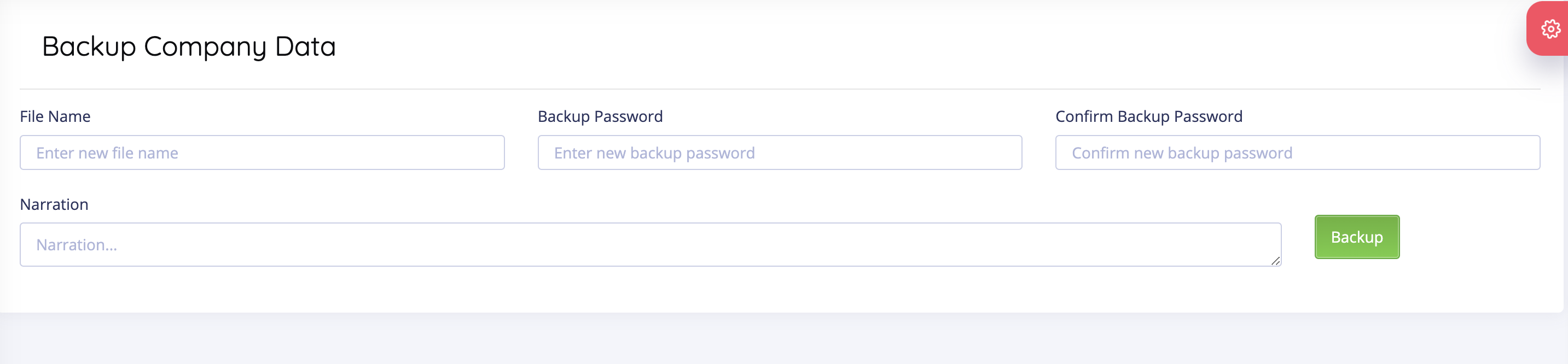Click the "Narration..." placeholder text
This screenshot has height=364, width=1568.
(x=77, y=245)
